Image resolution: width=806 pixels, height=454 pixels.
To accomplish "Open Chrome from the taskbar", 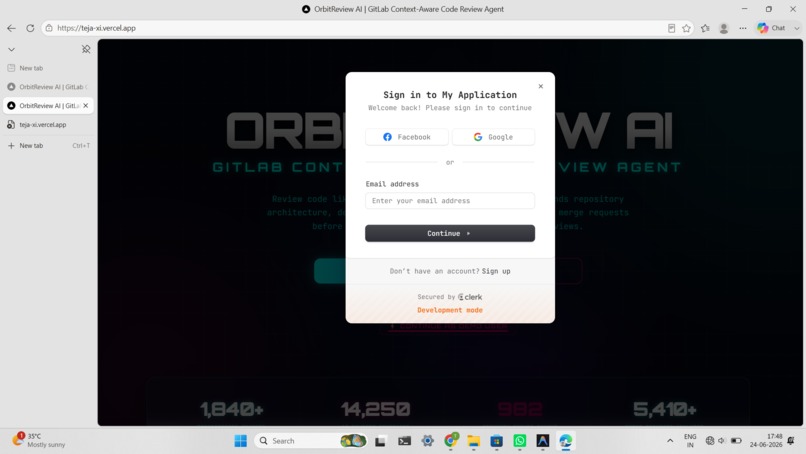I will click(x=451, y=441).
